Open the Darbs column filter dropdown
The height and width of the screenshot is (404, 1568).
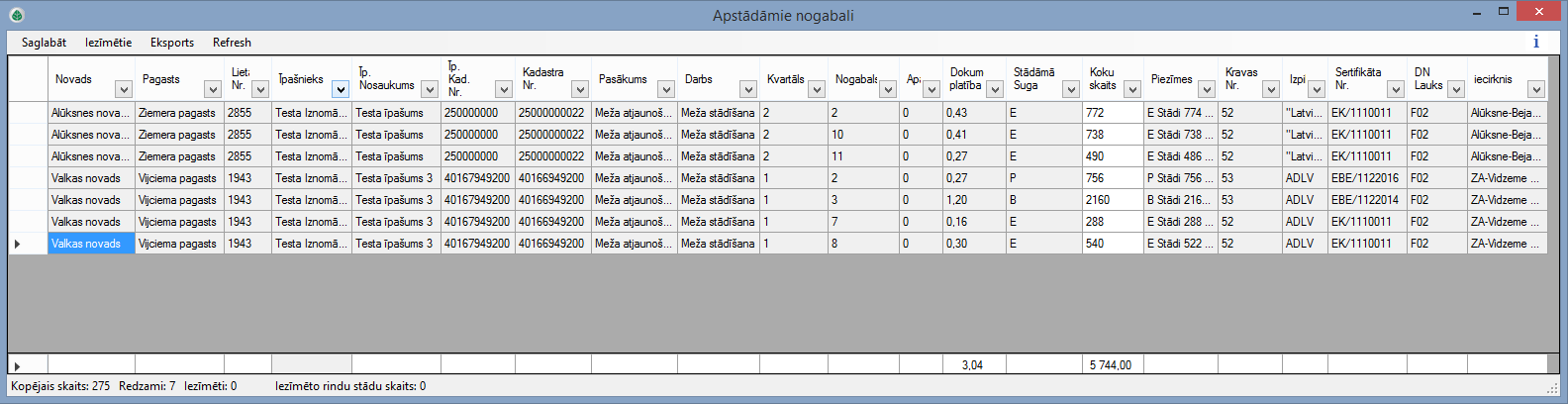[748, 89]
